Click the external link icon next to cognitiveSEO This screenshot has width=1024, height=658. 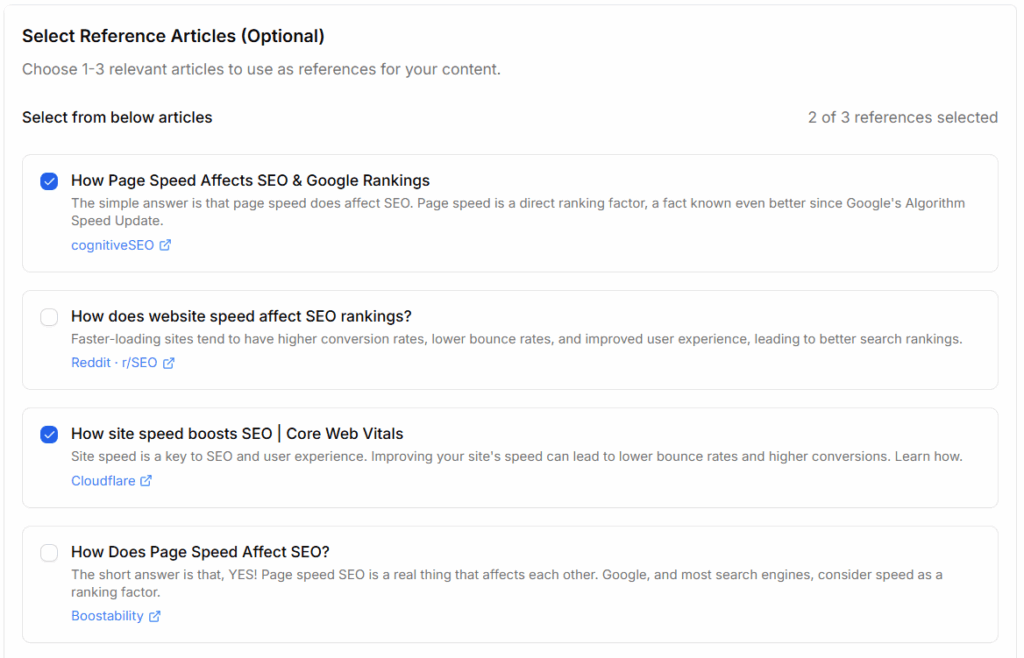coord(165,244)
